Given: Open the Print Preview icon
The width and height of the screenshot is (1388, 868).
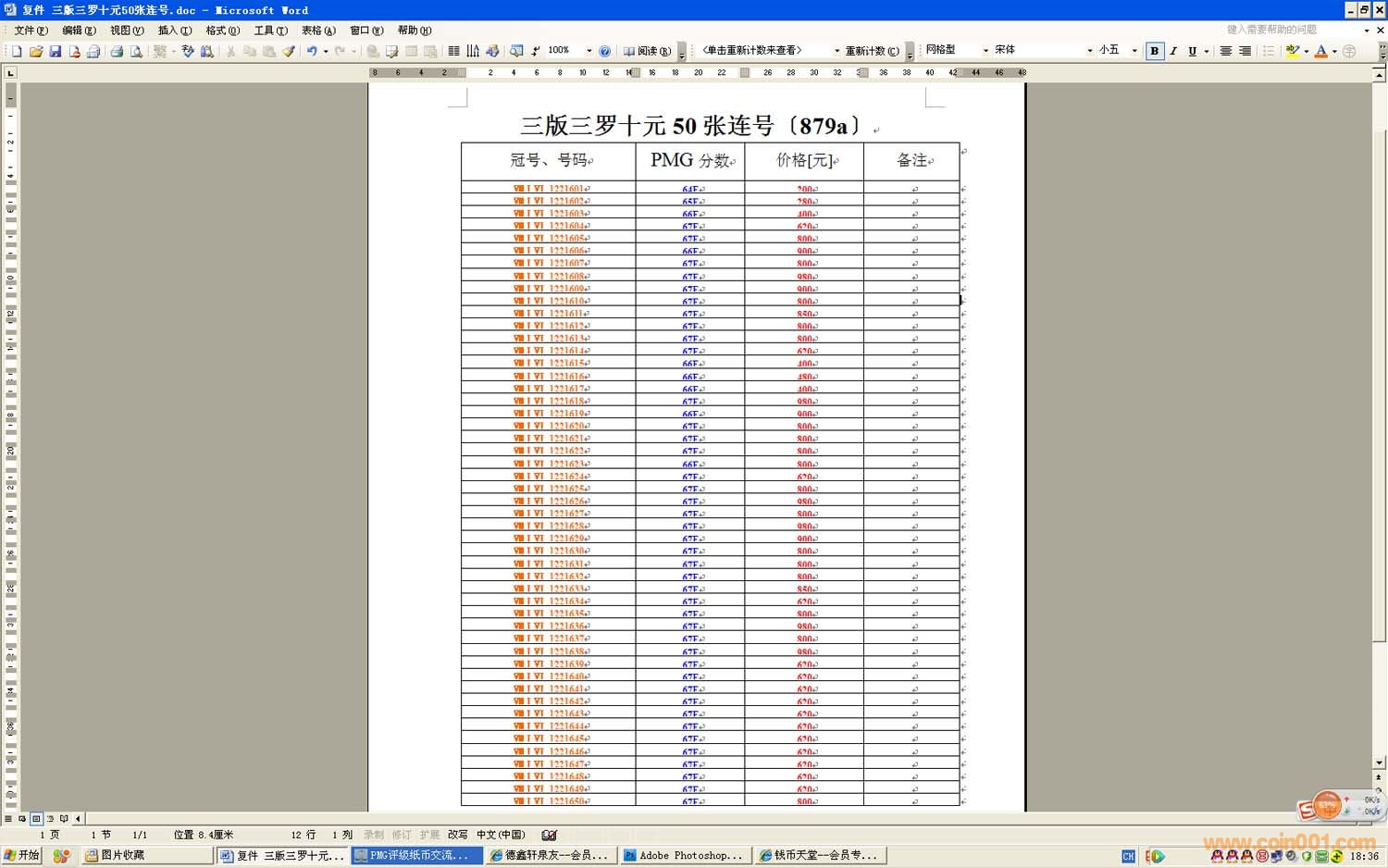Looking at the screenshot, I should (x=136, y=51).
